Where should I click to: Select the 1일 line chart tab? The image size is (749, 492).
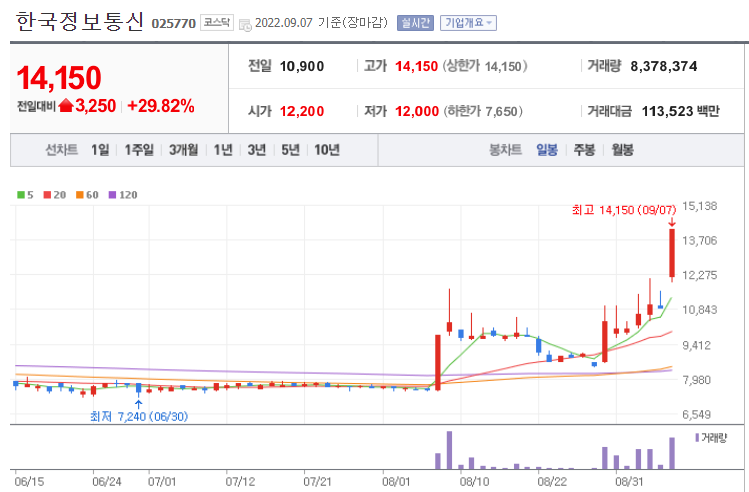coord(100,150)
